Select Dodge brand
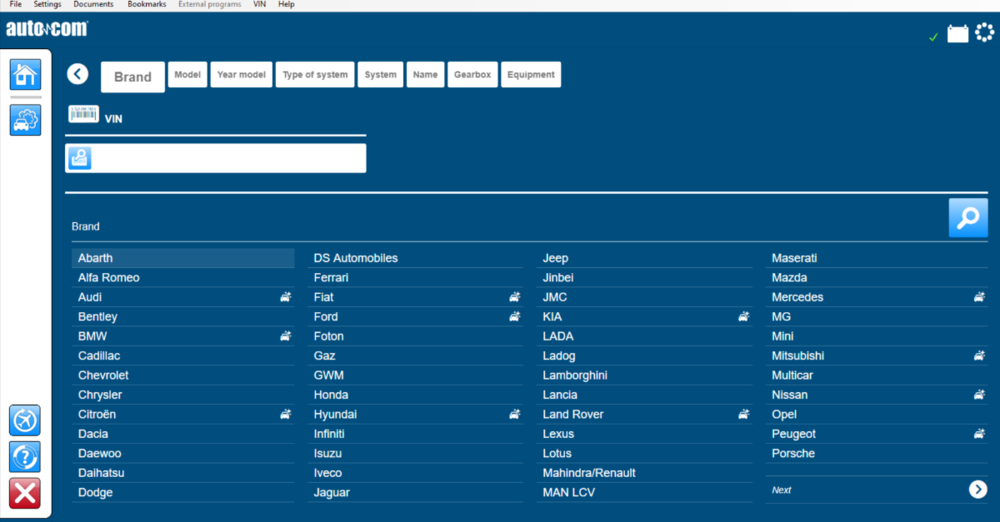The width and height of the screenshot is (1000, 522). coord(183,493)
